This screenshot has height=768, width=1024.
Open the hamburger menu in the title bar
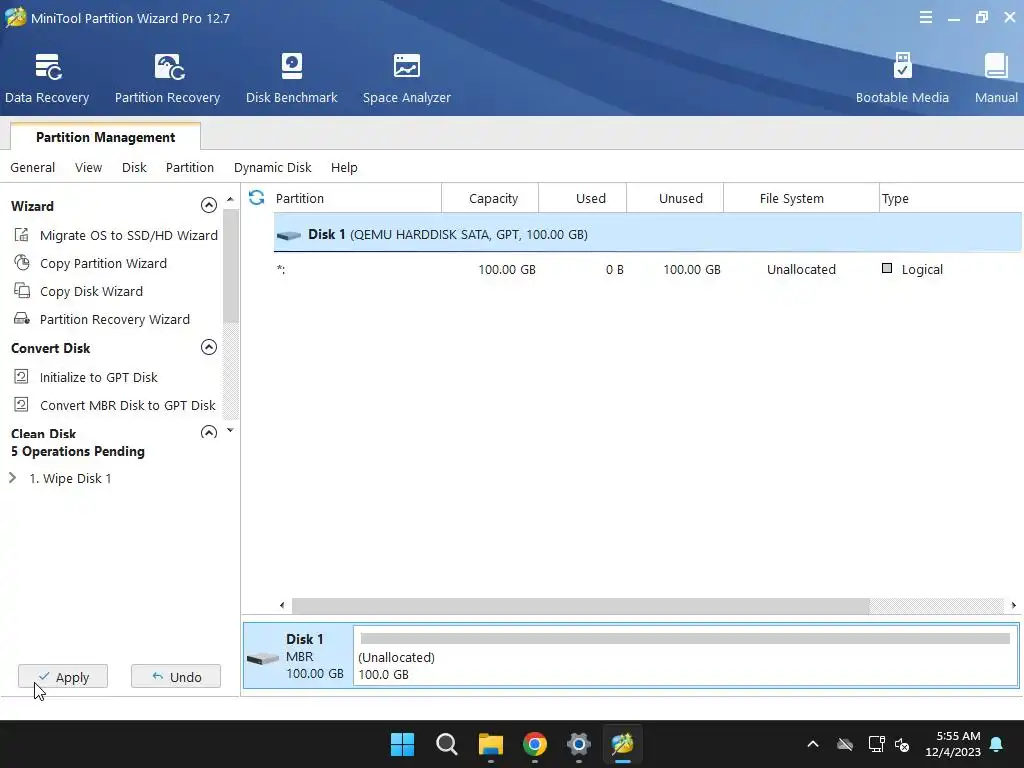pyautogui.click(x=925, y=18)
